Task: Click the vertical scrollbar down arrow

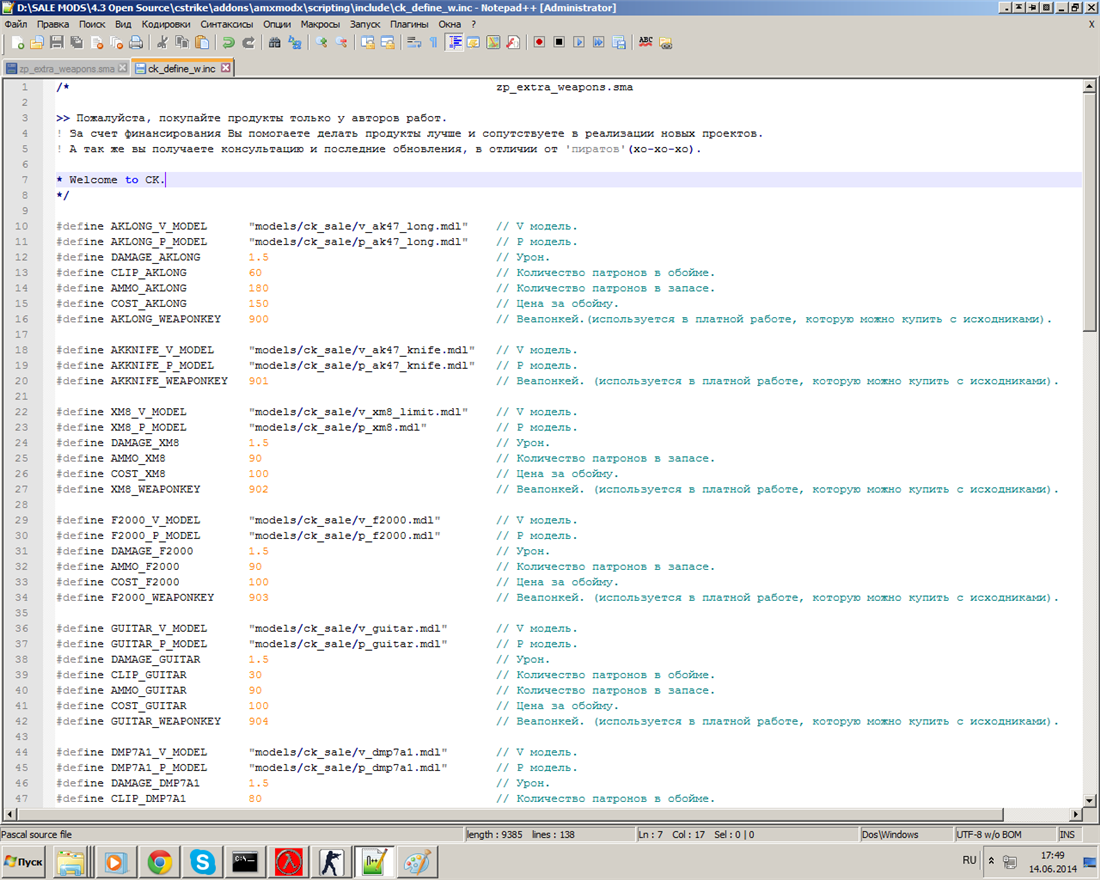Action: (1089, 800)
